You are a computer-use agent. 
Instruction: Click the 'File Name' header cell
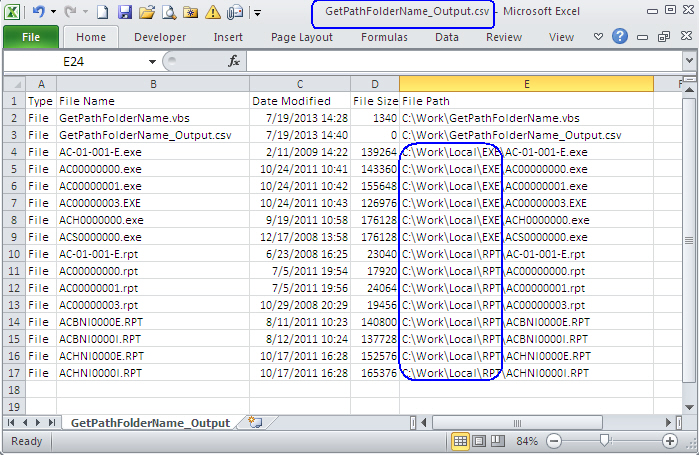[x=153, y=101]
